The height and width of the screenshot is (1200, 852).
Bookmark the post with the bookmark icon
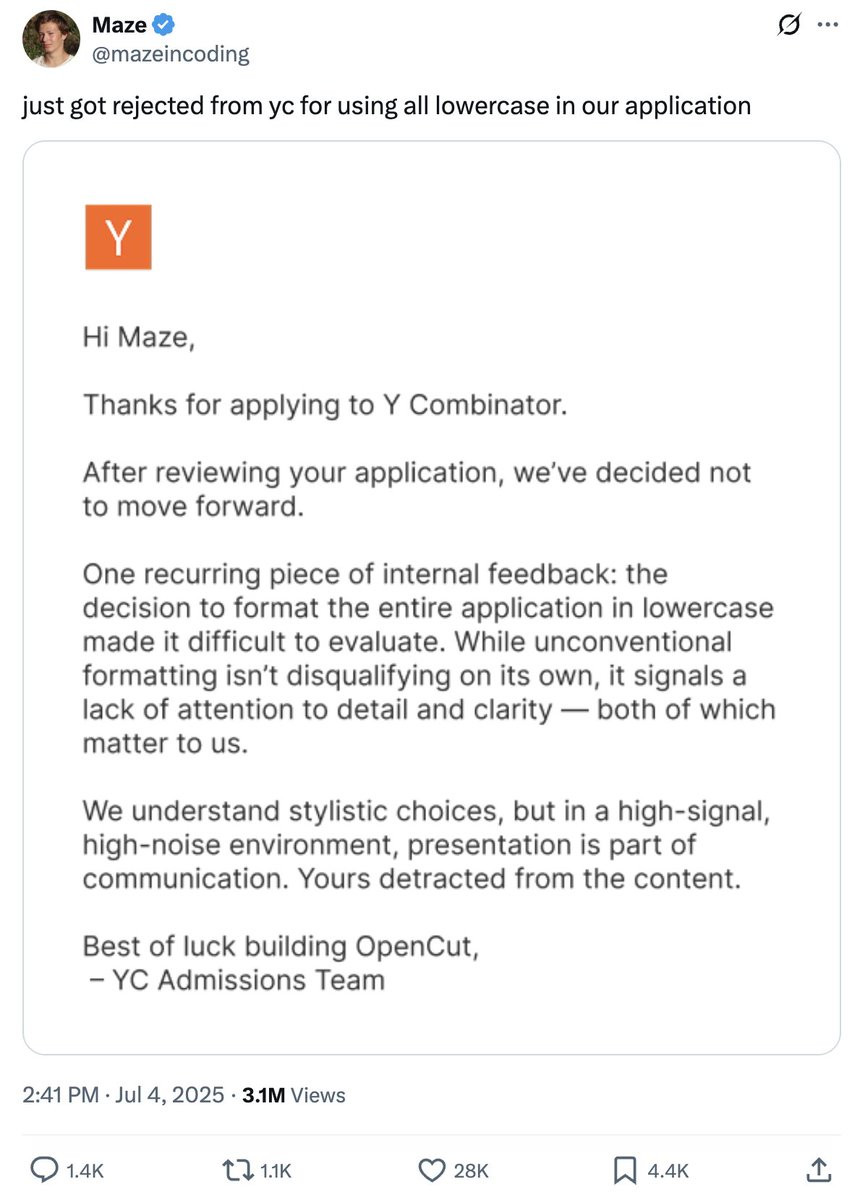click(x=624, y=1169)
